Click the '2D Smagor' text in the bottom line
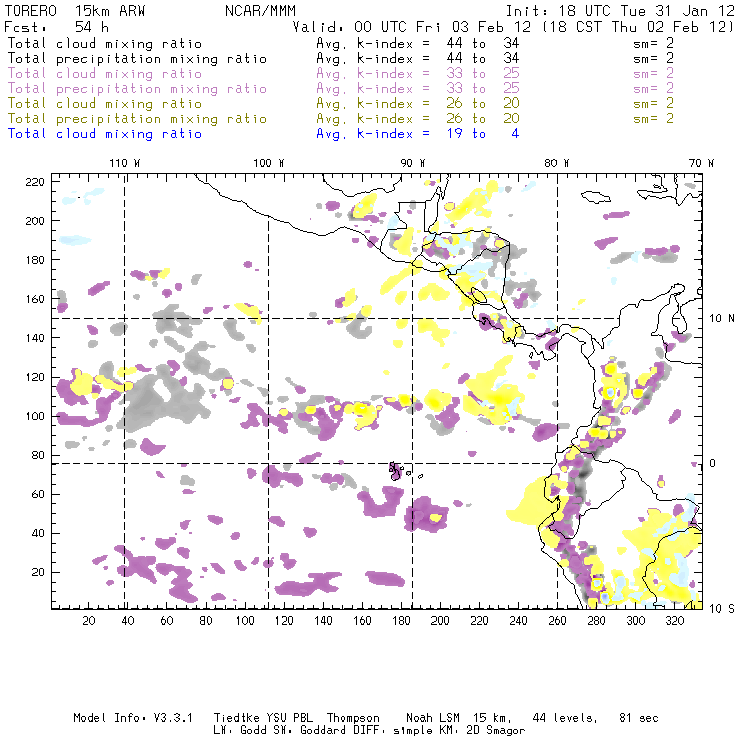740x740 pixels. click(496, 731)
